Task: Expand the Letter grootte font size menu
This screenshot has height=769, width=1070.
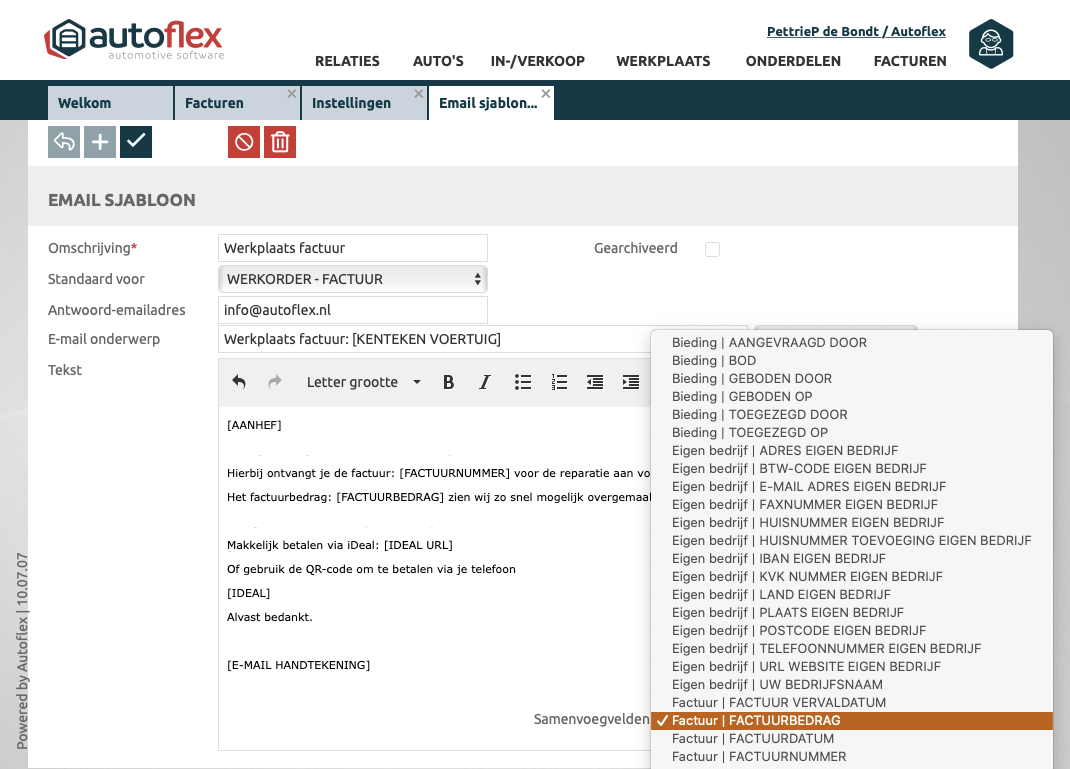Action: (363, 382)
